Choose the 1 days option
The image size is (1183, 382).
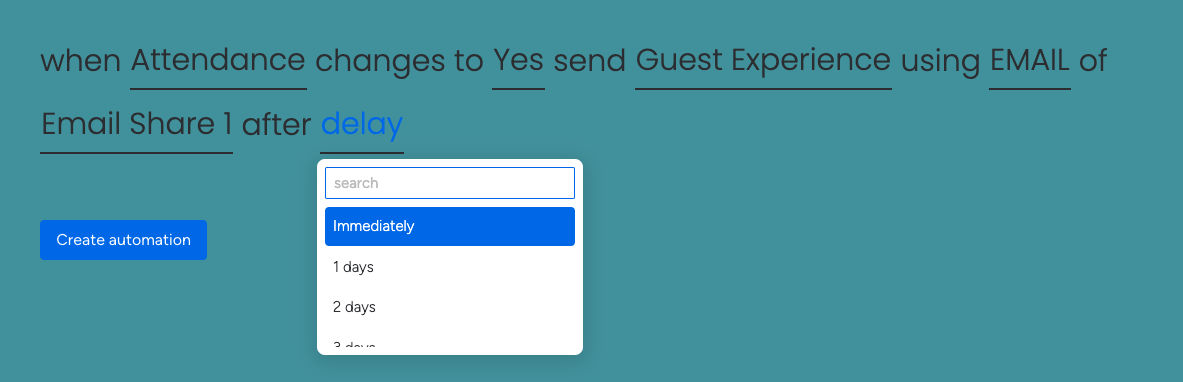pyautogui.click(x=450, y=267)
